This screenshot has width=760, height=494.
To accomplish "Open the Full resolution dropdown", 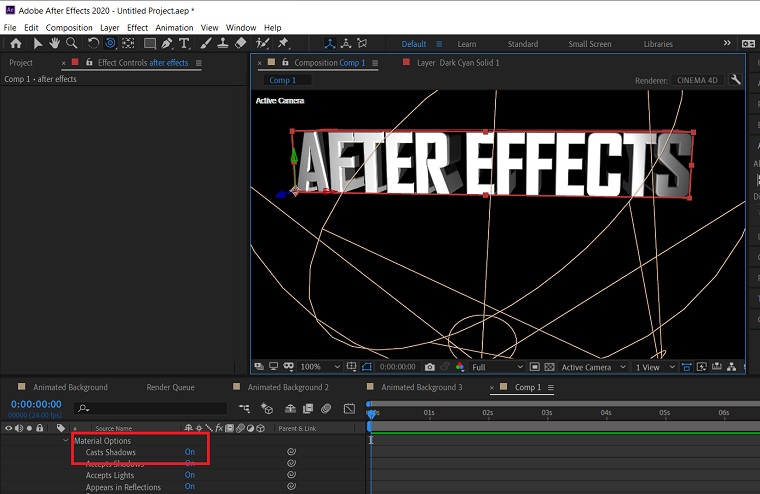I will [495, 367].
